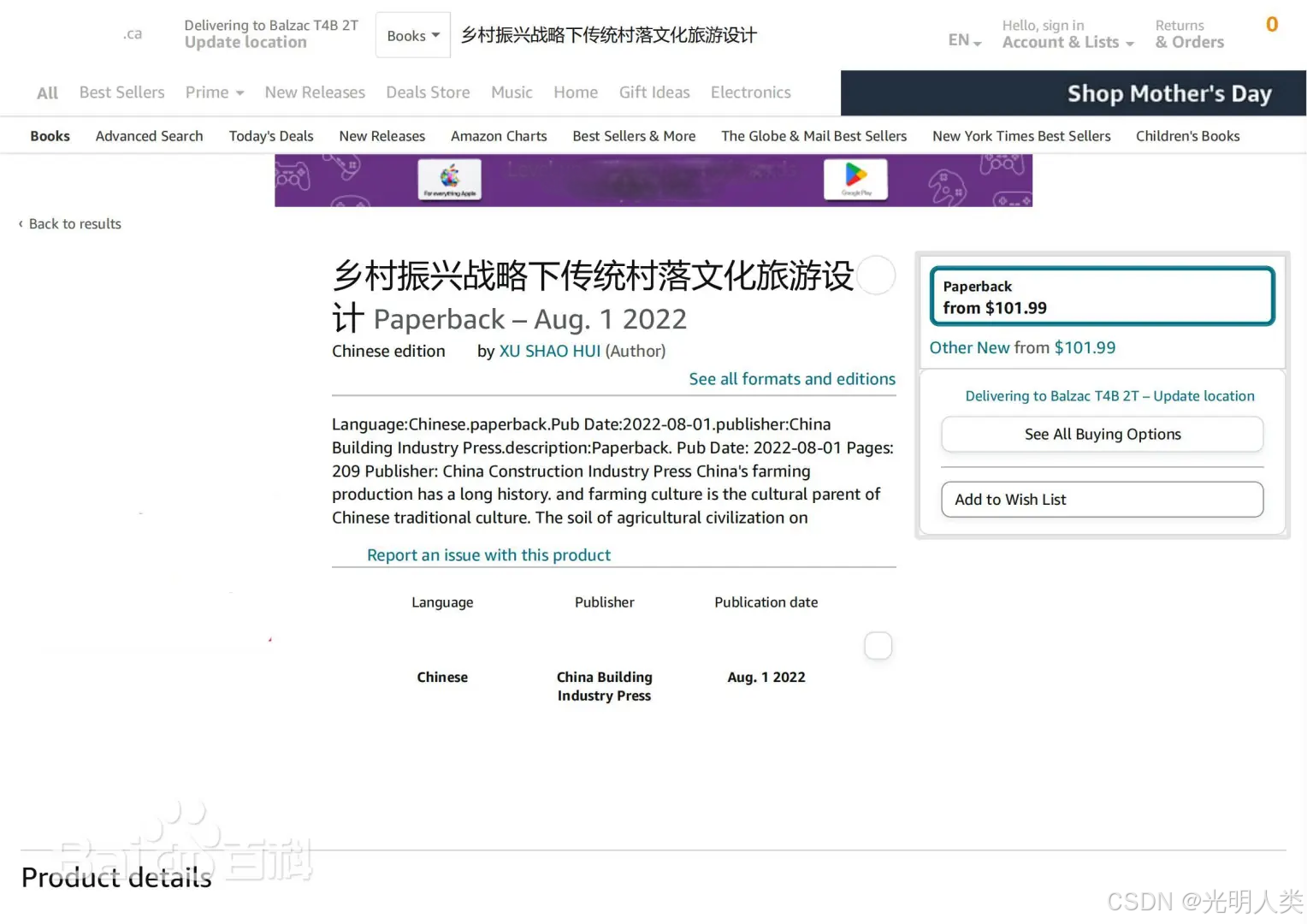Go to Best Sellers in top navigation

pyautogui.click(x=121, y=92)
